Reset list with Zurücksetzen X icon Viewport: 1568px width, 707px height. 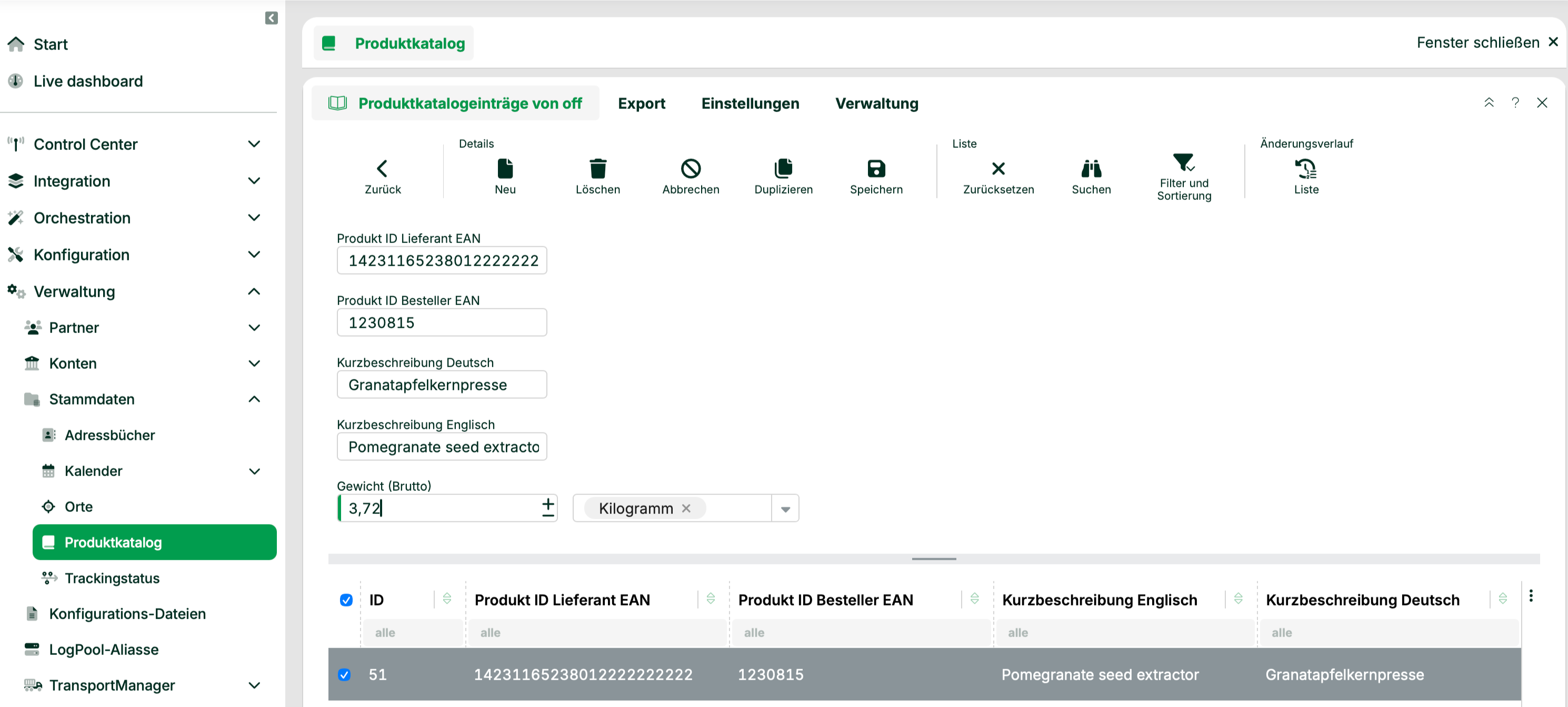pos(998,168)
